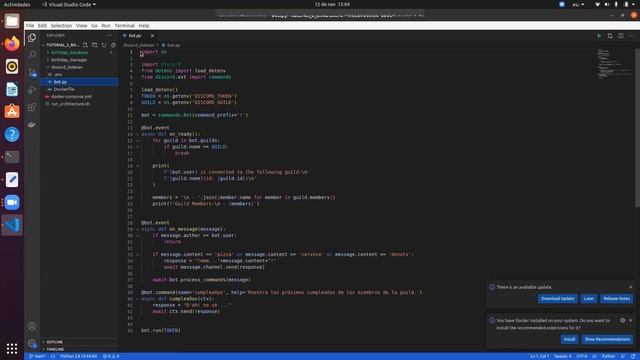Viewport: 640px width, 360px height.
Task: Open the feedback icon in status bar
Action: click(623, 356)
